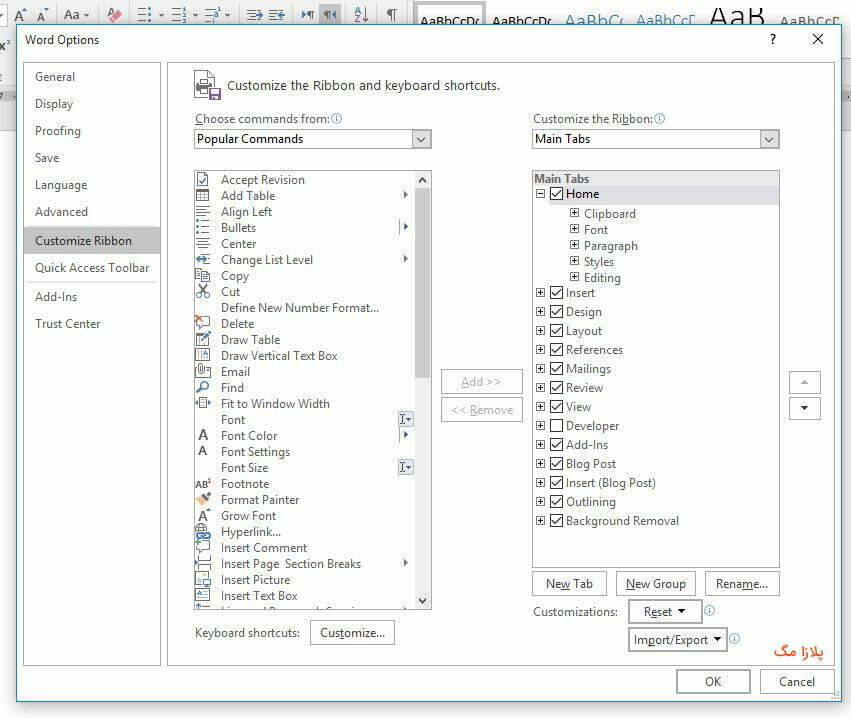Collapse the Home tab tree node
Screen dimensions: 851x718
pos(541,194)
